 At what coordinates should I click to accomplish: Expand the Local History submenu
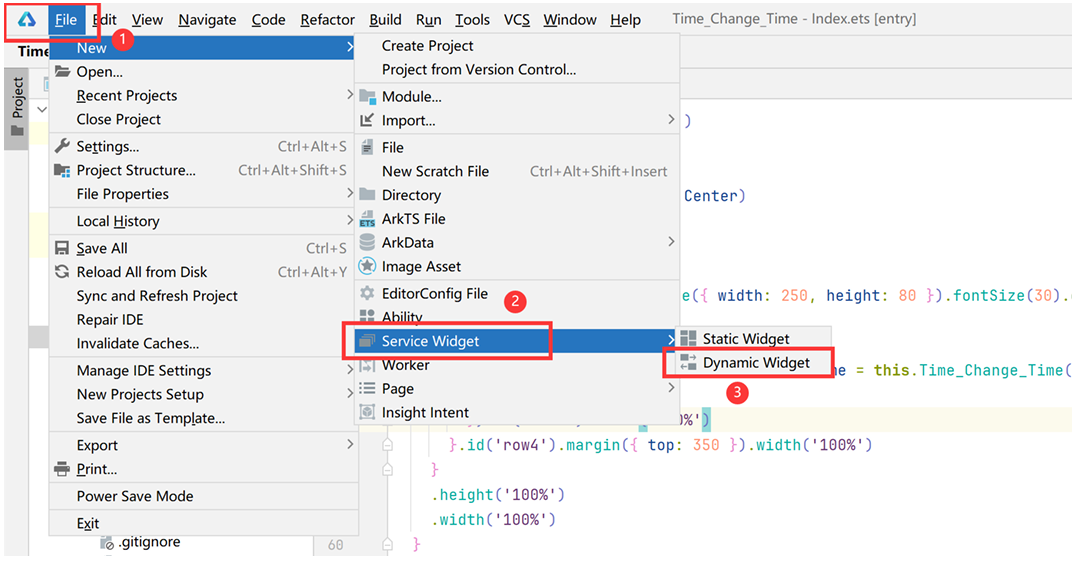point(349,221)
